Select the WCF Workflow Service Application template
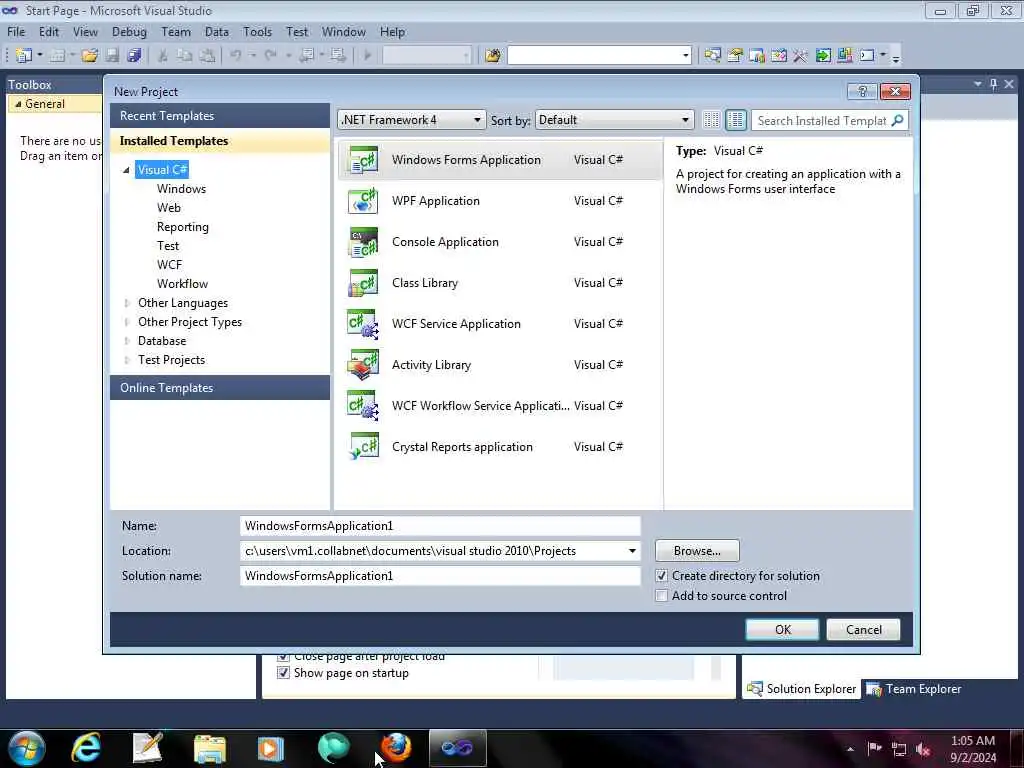 [x=500, y=406]
